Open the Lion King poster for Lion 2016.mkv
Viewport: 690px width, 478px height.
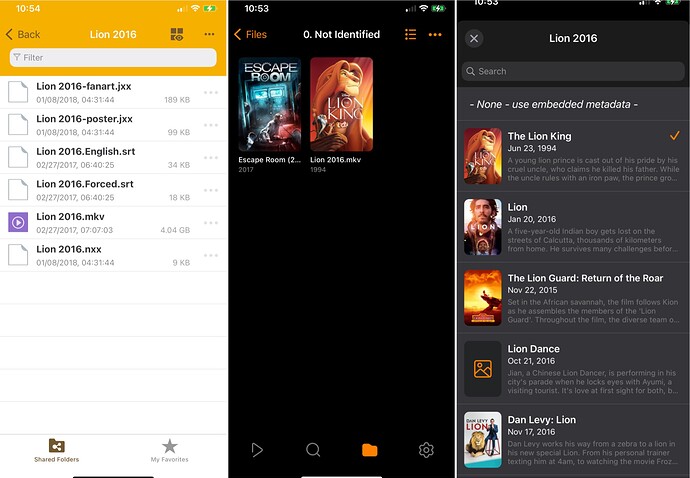(x=341, y=104)
